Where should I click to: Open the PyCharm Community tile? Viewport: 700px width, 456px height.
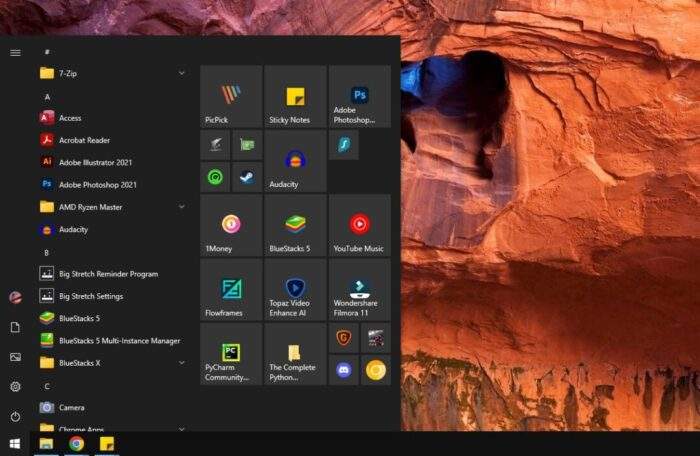click(x=231, y=354)
